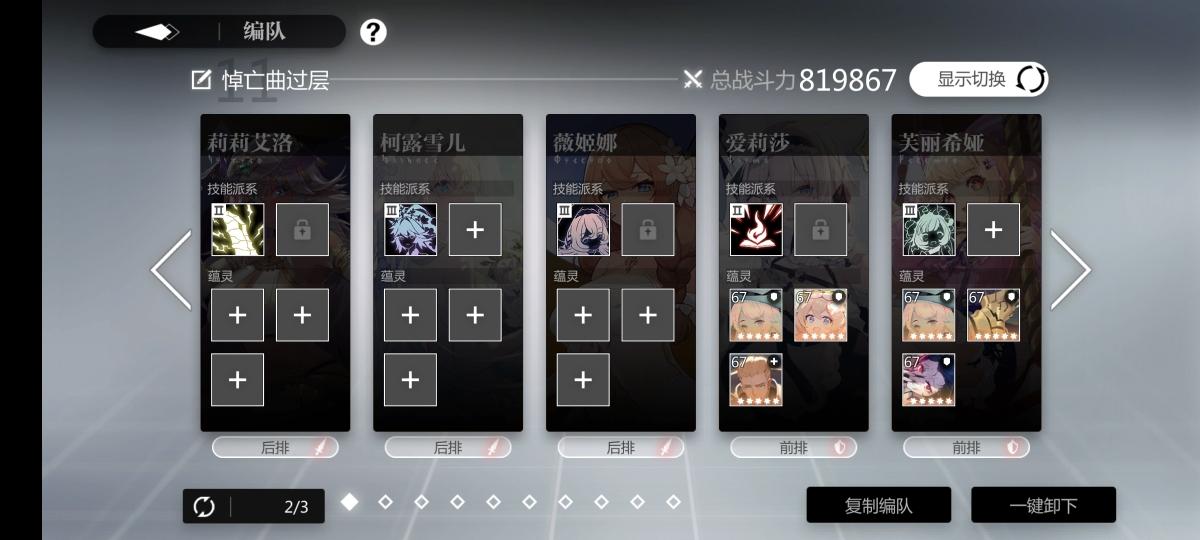Screen dimensions: 1200x540
Task: Open the level 67 bearded man spirit thumbnail
Action: pyautogui.click(x=756, y=380)
